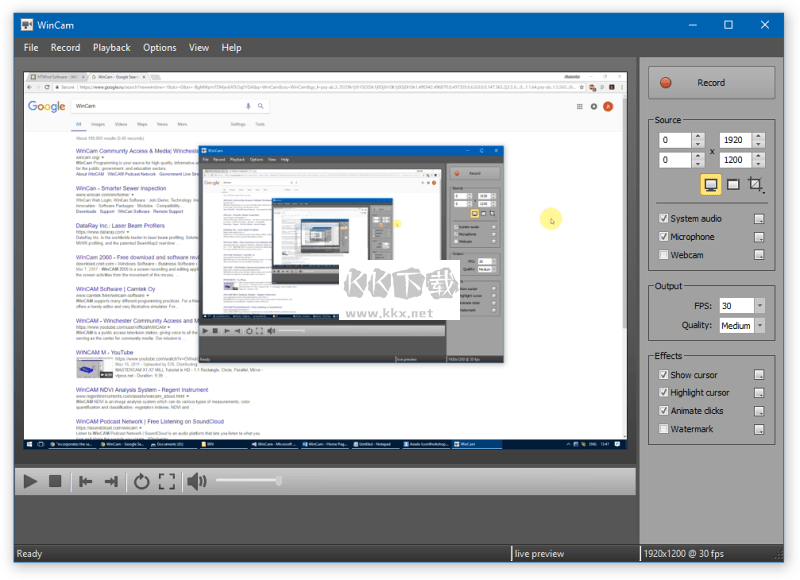Screen dimensions: 800x580
Task: Click the volume slider
Action: click(247, 482)
